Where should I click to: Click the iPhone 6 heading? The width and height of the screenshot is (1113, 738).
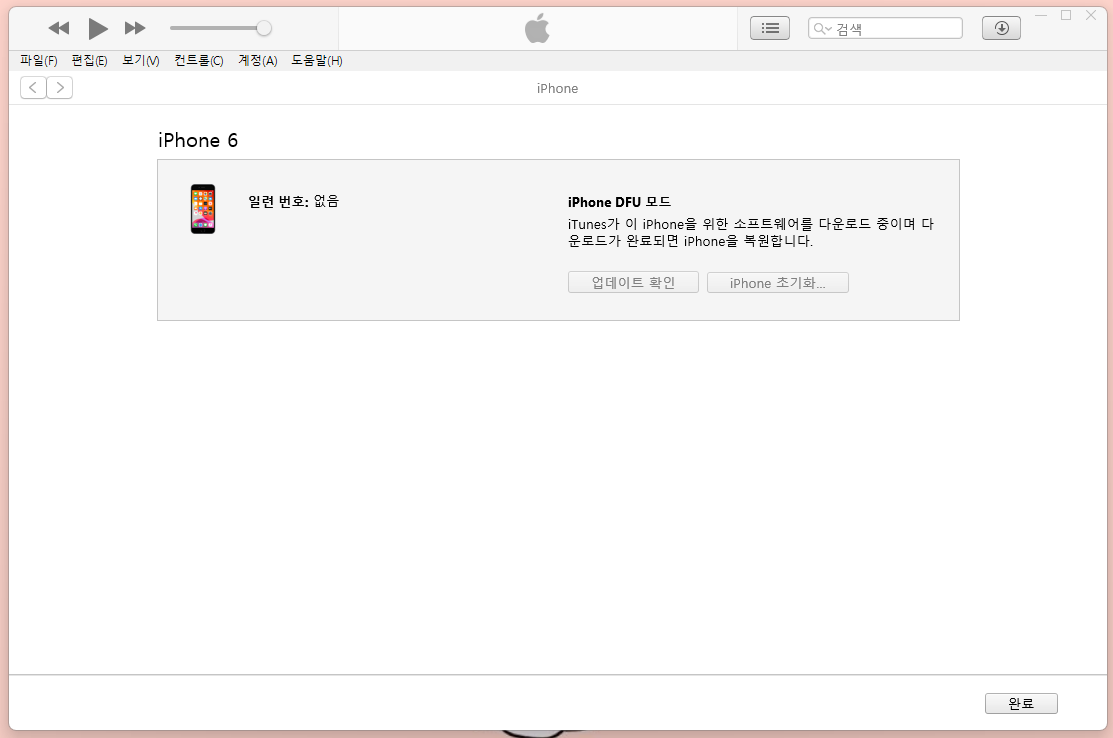(x=198, y=141)
